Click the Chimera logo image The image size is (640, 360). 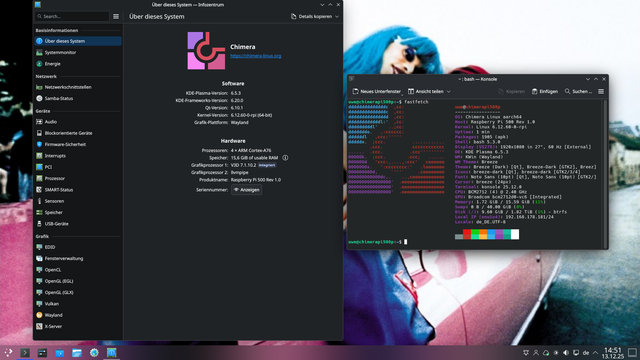click(206, 51)
